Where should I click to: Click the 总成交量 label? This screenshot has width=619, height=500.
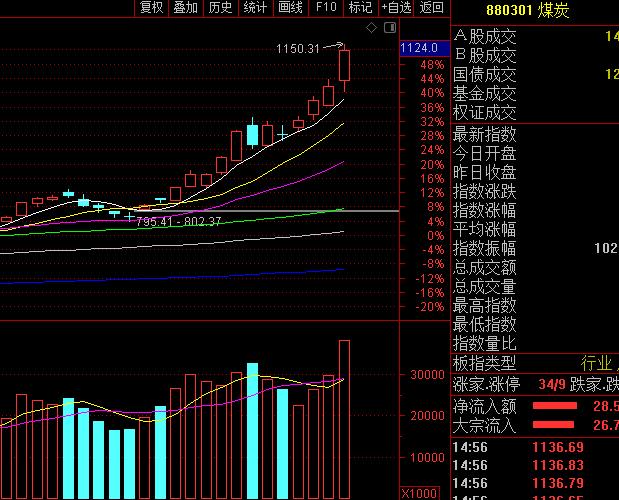point(484,287)
